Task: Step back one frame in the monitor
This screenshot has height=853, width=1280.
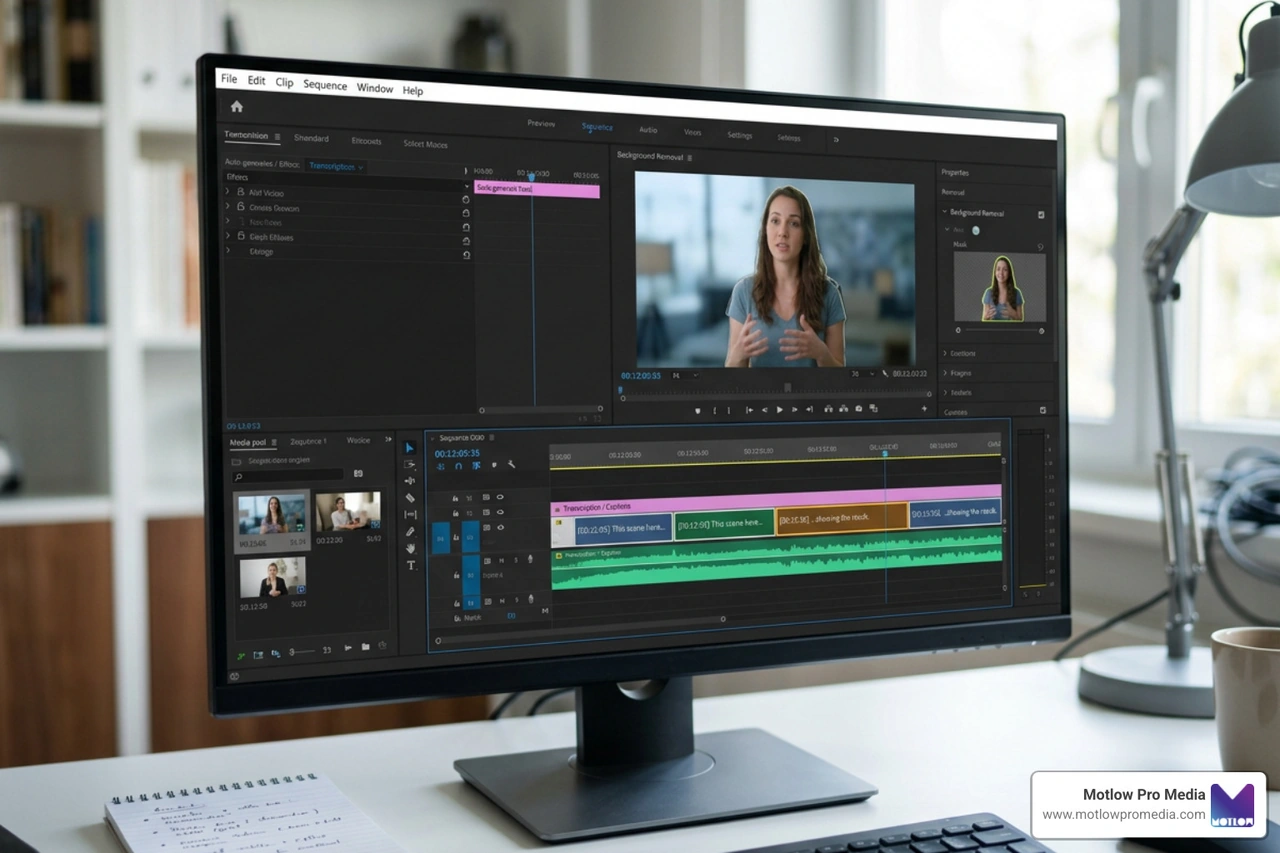Action: point(765,410)
